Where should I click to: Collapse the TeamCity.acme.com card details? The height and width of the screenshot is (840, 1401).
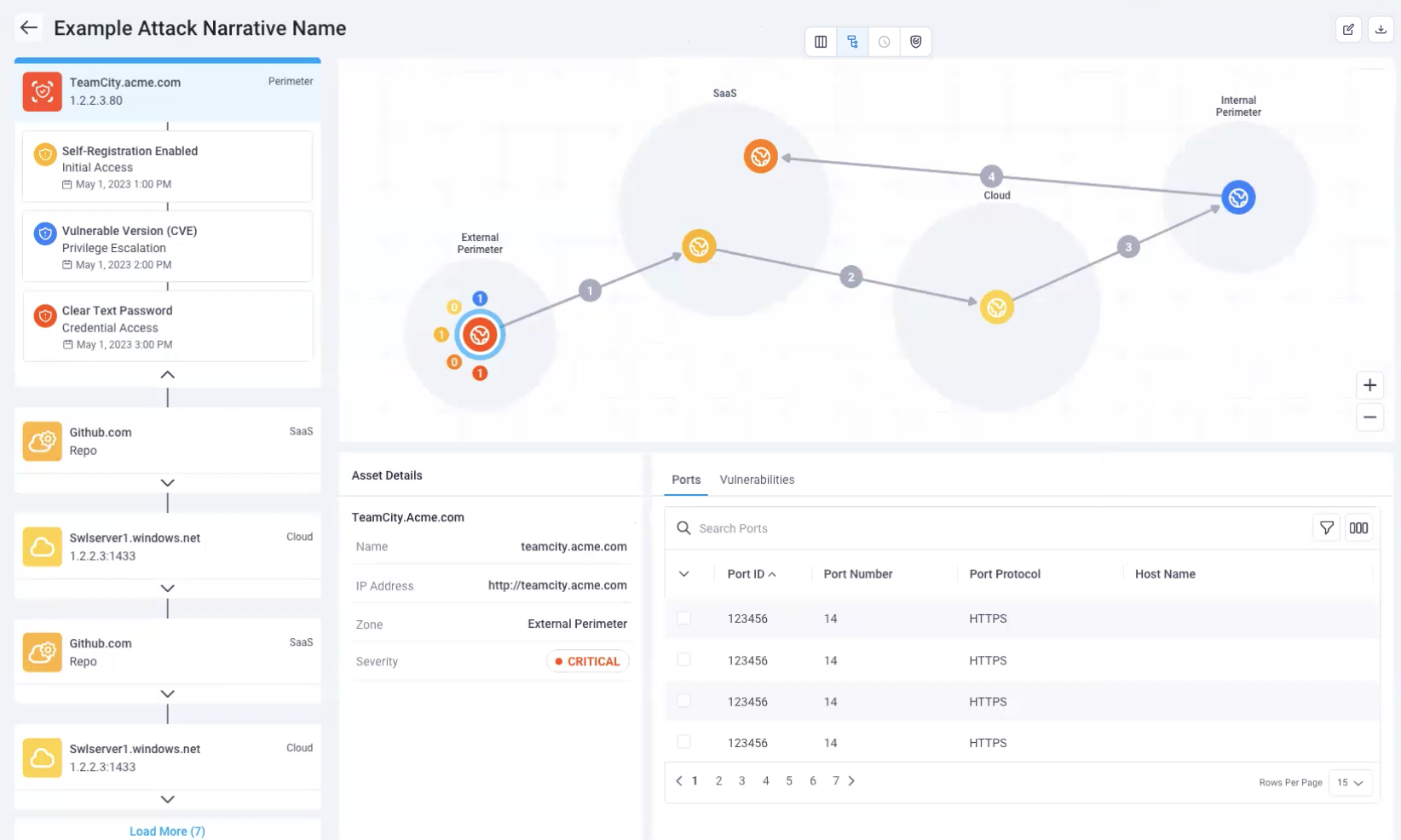(168, 375)
